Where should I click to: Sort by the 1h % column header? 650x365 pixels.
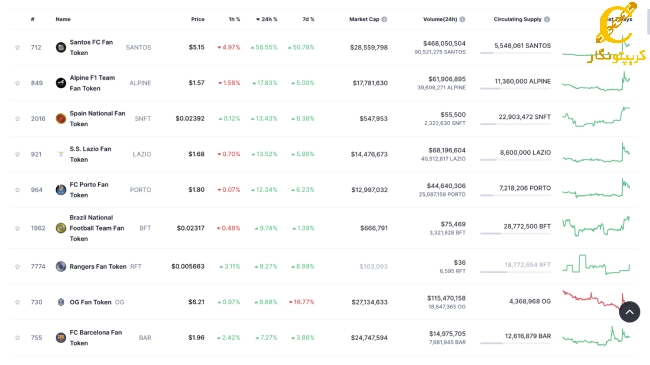pos(234,19)
